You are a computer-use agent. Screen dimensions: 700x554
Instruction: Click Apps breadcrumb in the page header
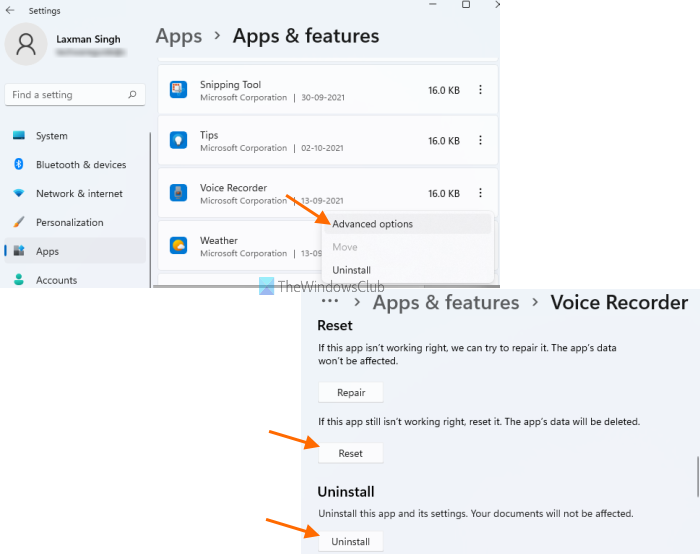tap(179, 37)
